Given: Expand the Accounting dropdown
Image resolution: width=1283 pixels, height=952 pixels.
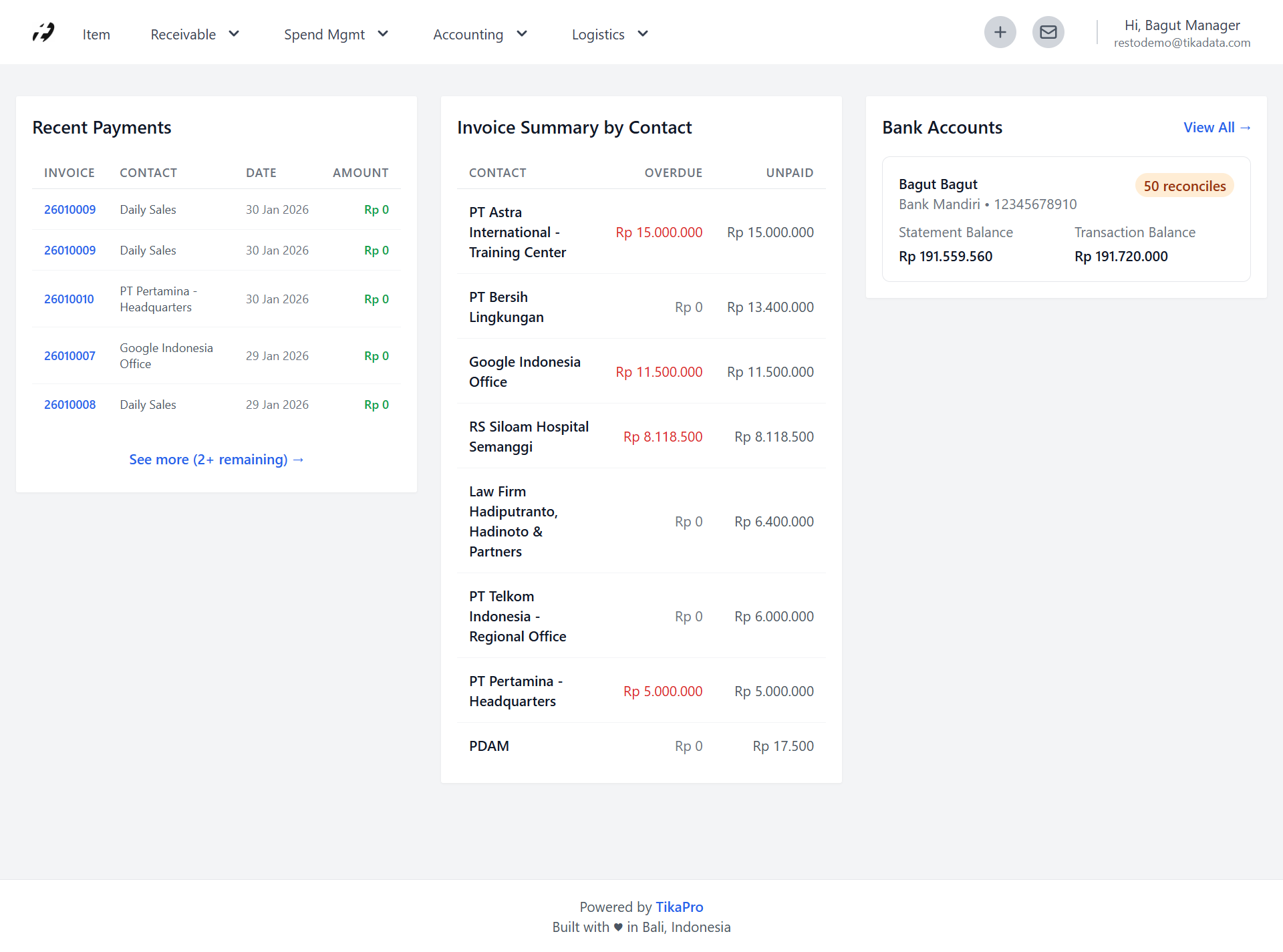Looking at the screenshot, I should click(x=479, y=33).
